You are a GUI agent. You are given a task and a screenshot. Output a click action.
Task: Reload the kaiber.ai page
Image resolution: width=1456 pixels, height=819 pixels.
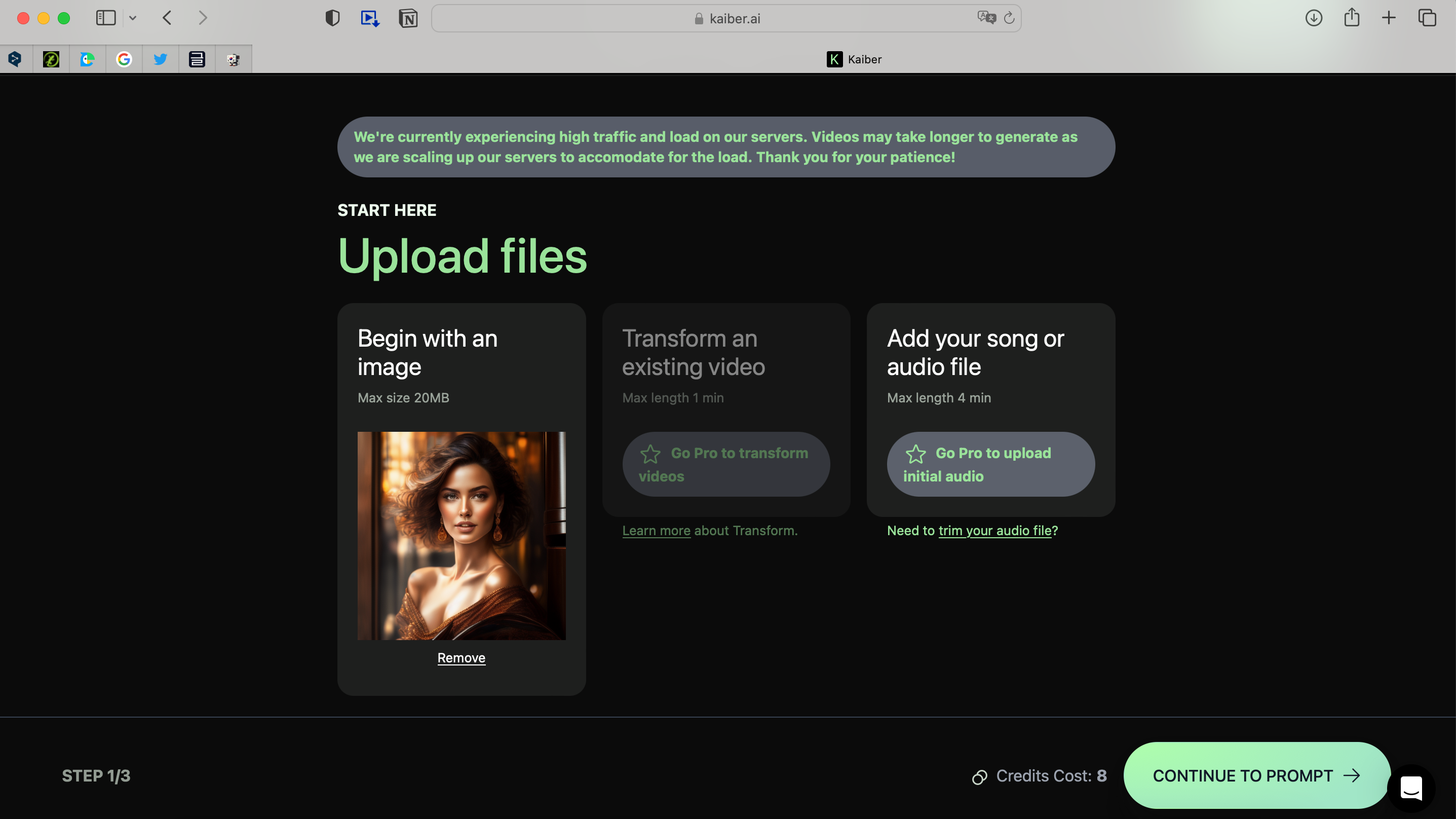(x=1009, y=18)
